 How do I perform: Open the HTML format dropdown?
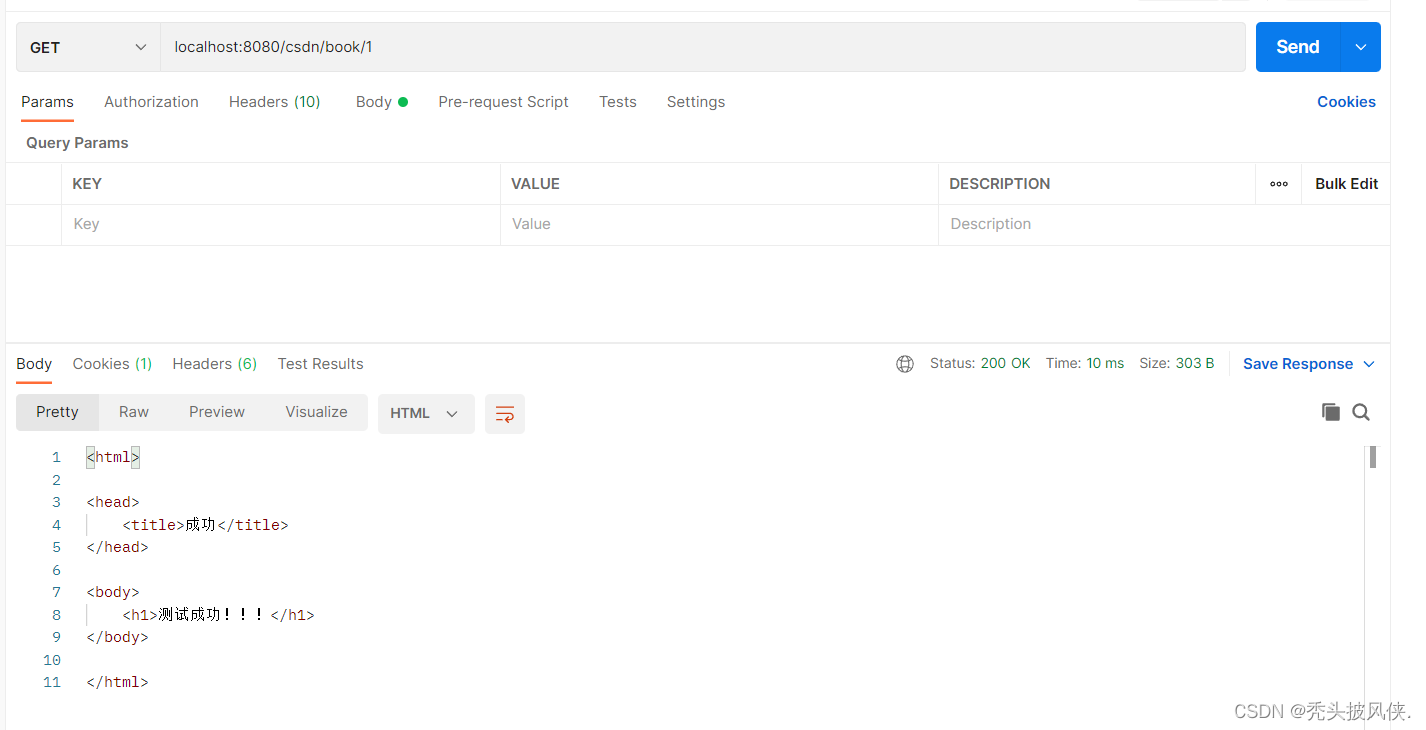(x=426, y=414)
